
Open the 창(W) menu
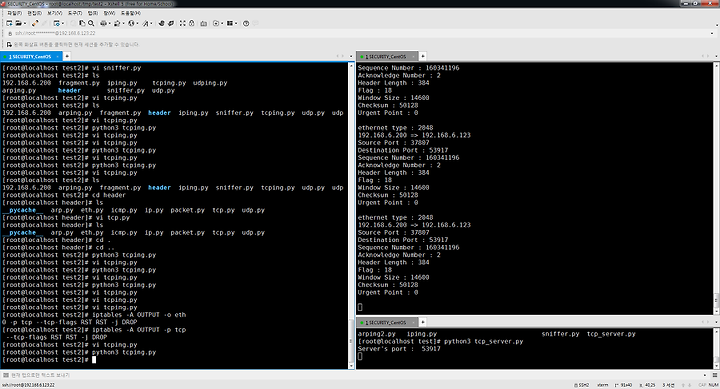point(109,13)
